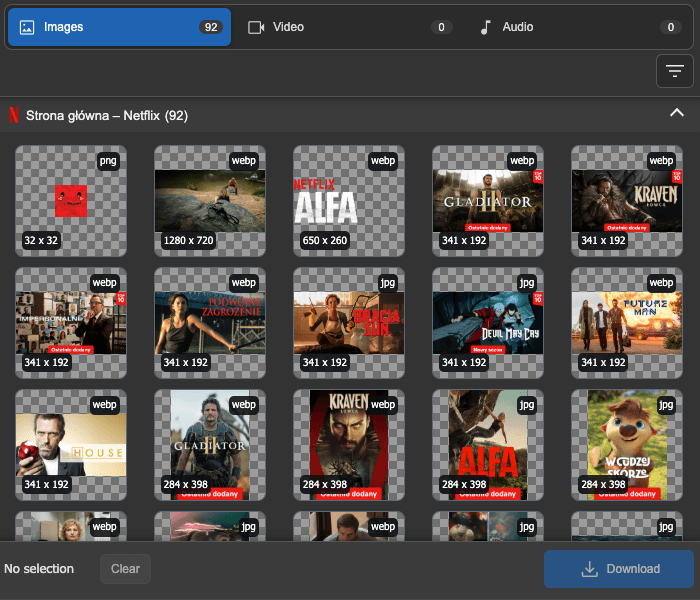
Task: Select the Kraven 284 x 398 poster
Action: (x=349, y=445)
